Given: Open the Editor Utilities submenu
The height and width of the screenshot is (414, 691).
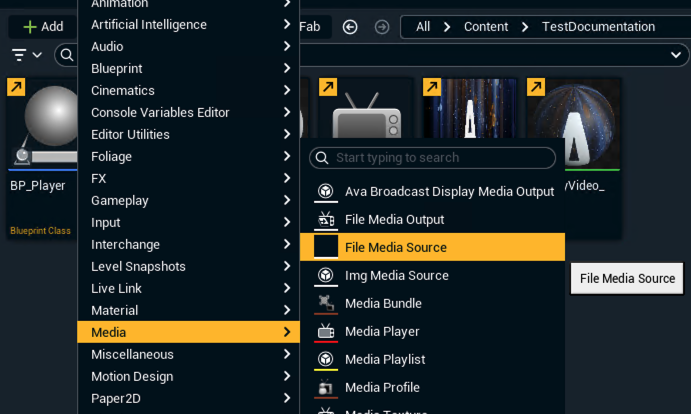Looking at the screenshot, I should [189, 134].
